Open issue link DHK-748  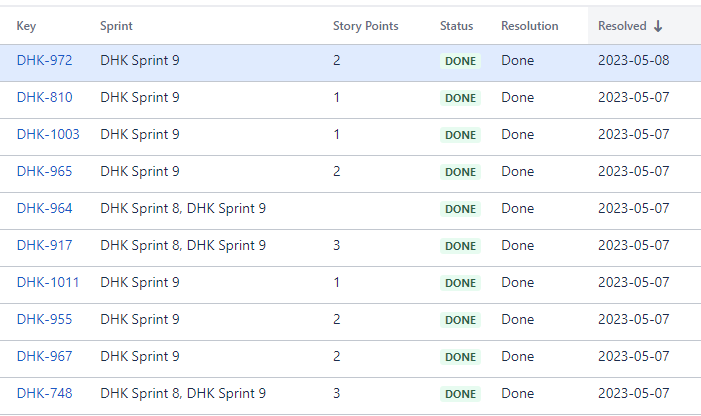(x=44, y=394)
